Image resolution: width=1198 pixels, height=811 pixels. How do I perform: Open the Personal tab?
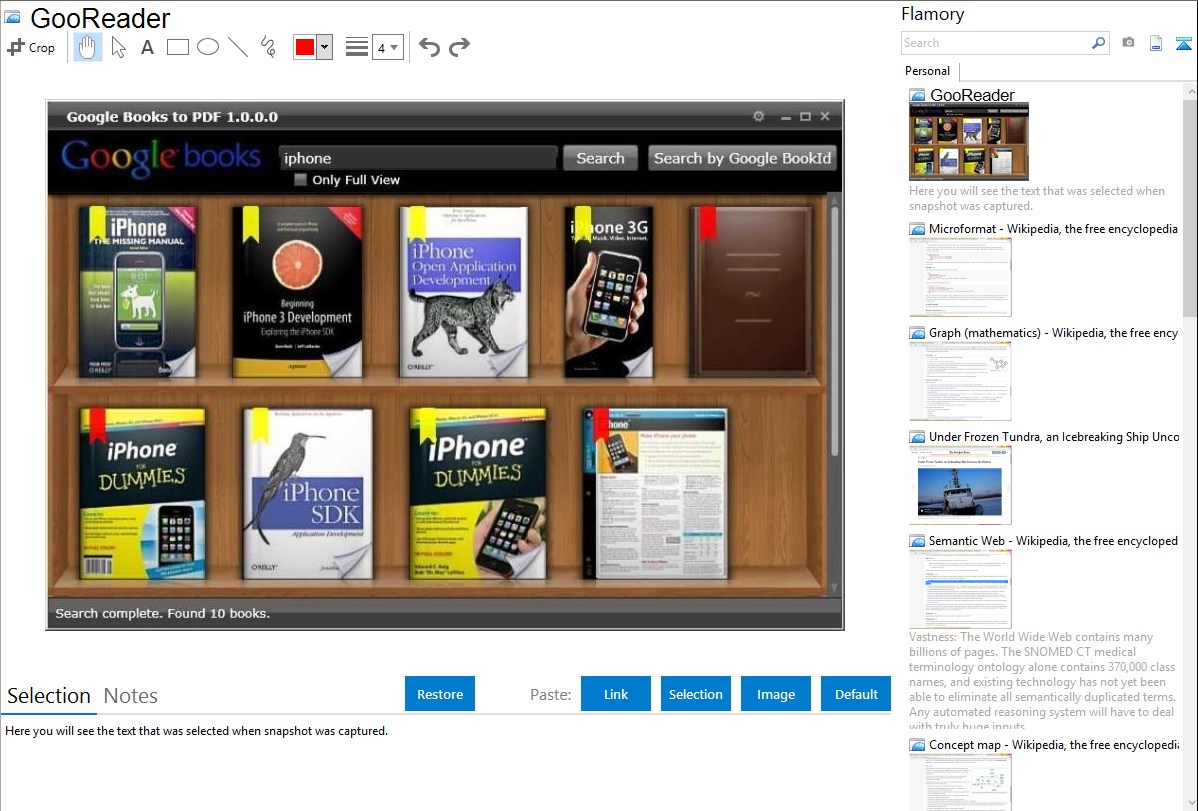[928, 71]
